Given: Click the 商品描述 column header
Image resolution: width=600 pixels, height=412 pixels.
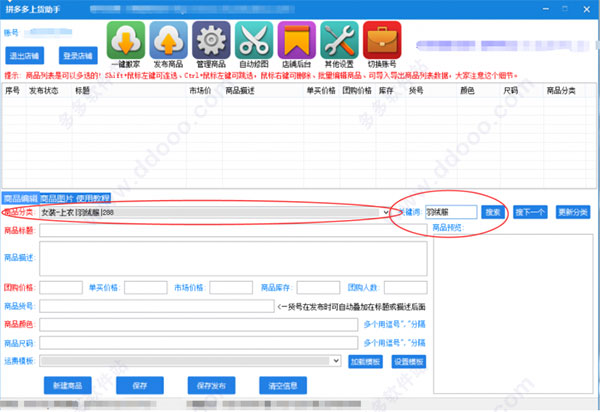Looking at the screenshot, I should (240, 91).
